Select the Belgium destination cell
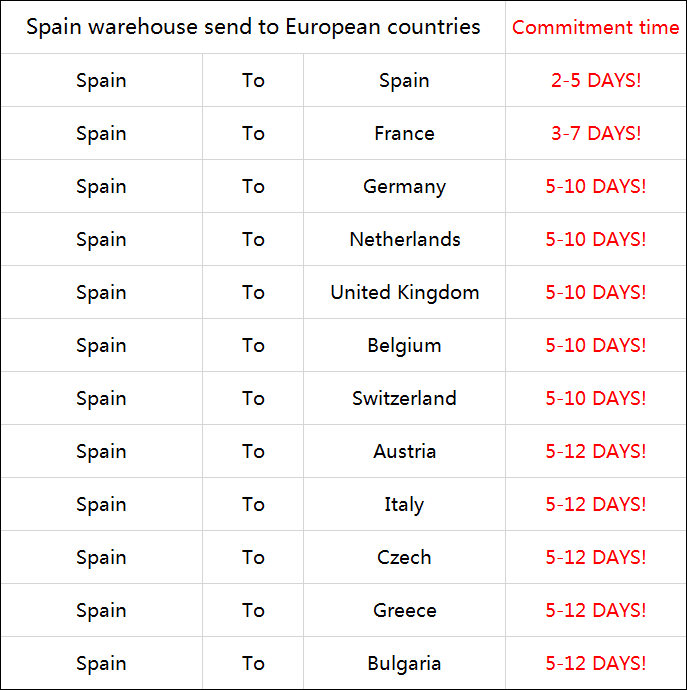This screenshot has width=687, height=690. [404, 345]
